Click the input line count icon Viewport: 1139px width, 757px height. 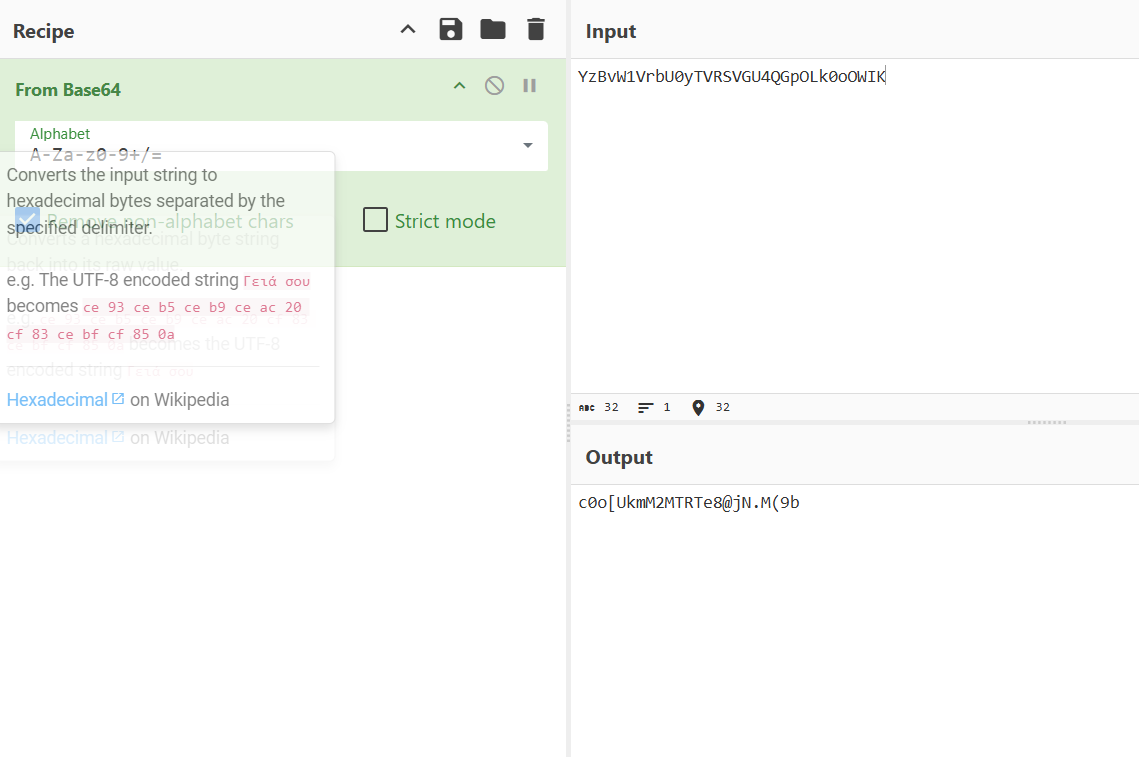click(645, 408)
